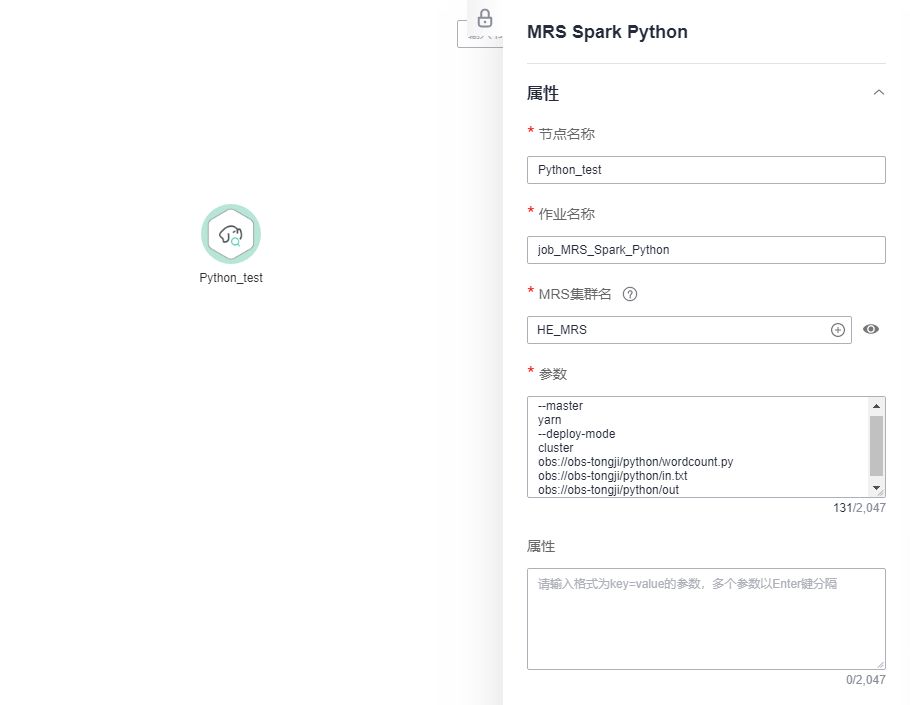Click the MRS Spark Python panel title
Viewport: 910px width, 705px height.
[607, 32]
